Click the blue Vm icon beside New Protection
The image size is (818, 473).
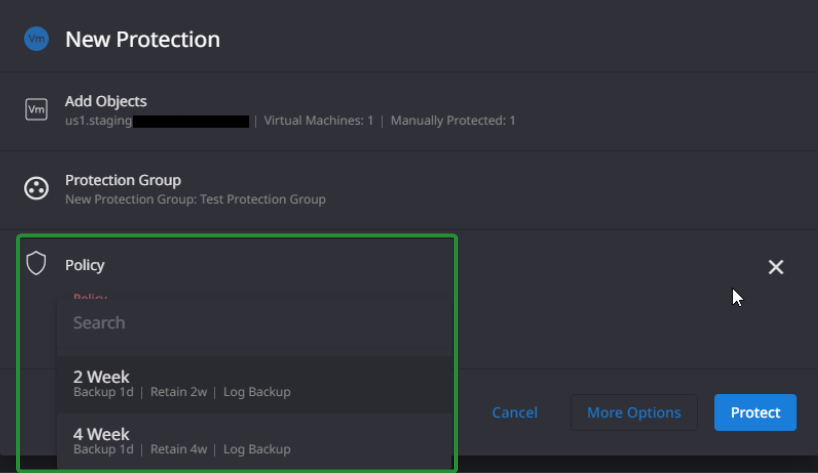point(37,39)
